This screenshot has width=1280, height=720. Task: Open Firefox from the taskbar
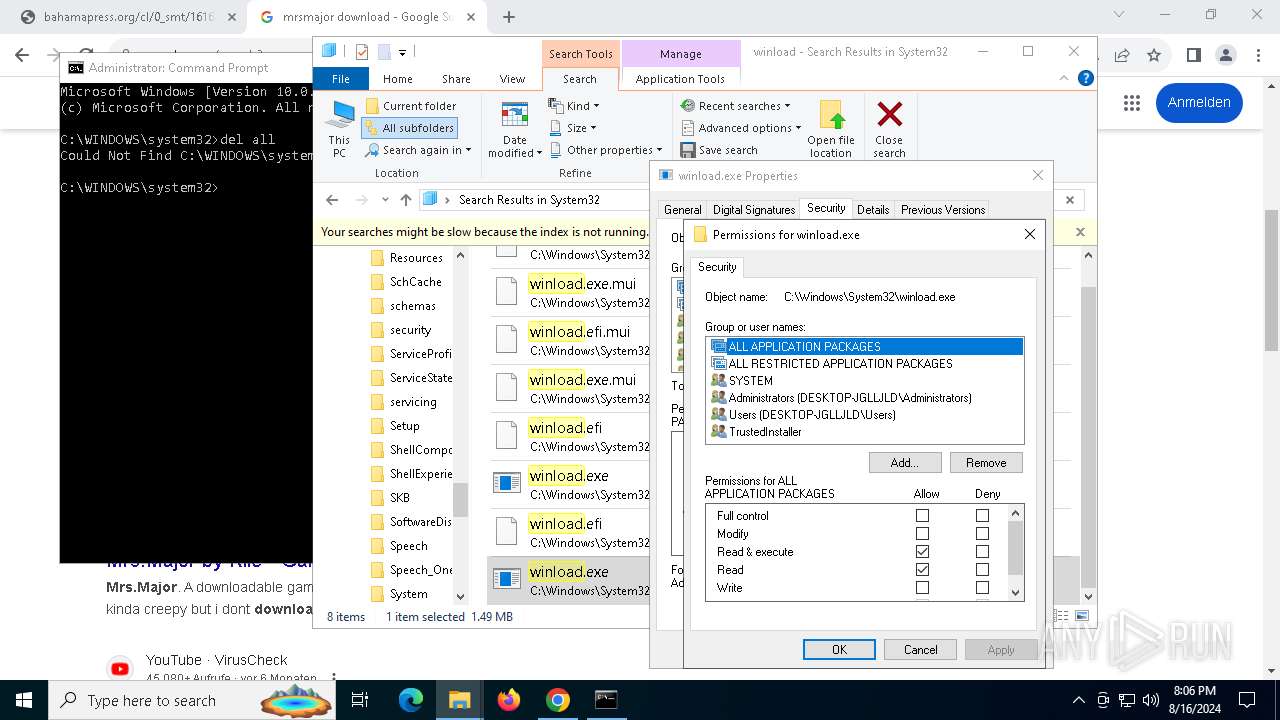(x=509, y=700)
